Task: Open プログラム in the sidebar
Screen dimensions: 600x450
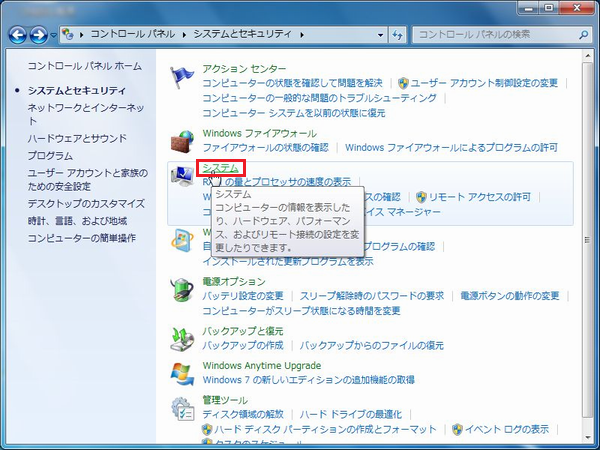Action: click(50, 156)
